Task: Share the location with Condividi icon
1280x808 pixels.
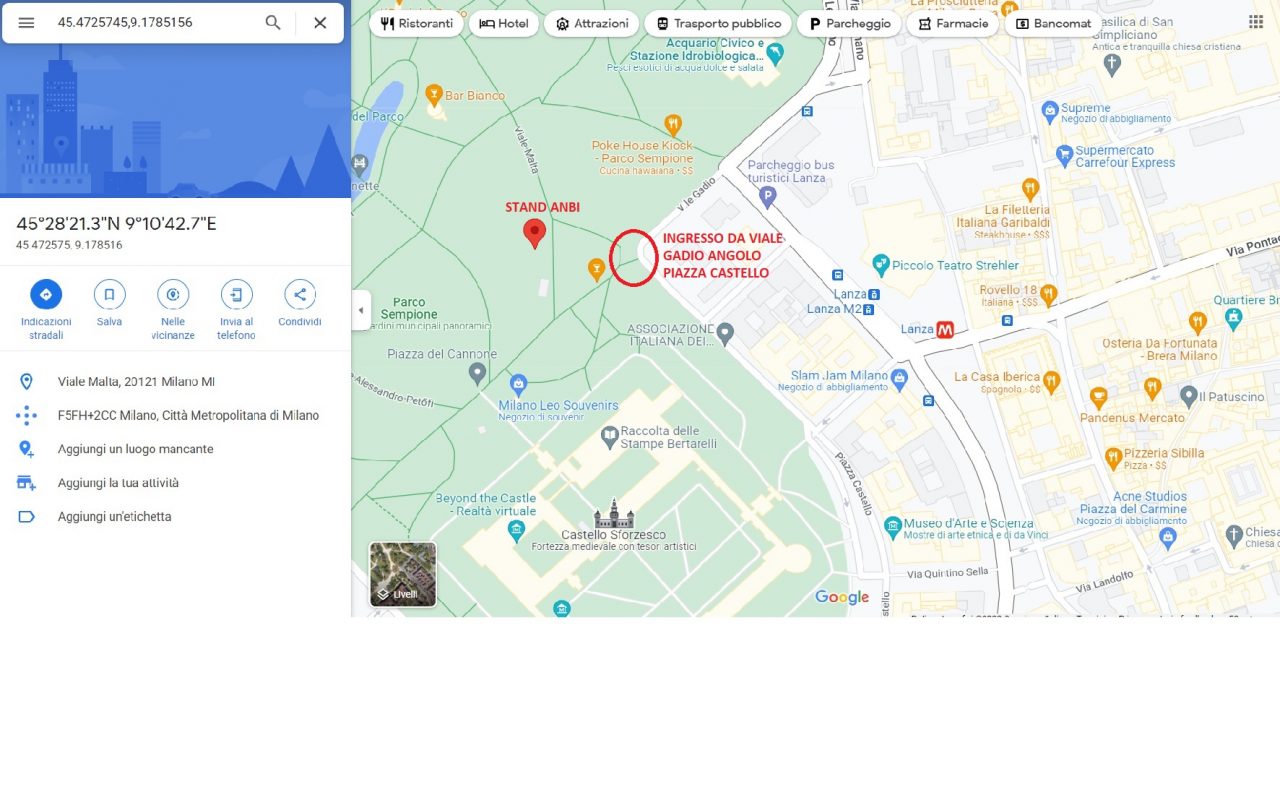Action: click(300, 294)
